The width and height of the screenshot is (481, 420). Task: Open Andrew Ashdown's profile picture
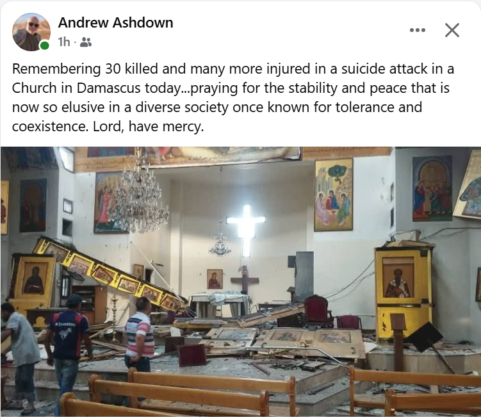(x=31, y=32)
